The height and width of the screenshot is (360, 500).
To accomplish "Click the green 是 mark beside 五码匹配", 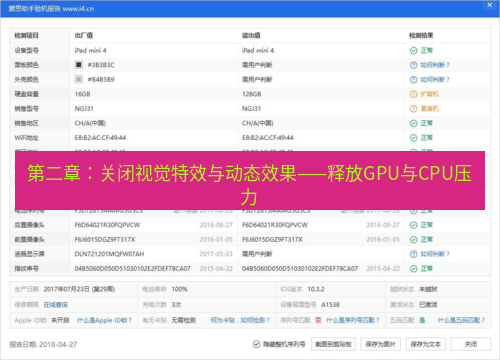I will click(422, 320).
